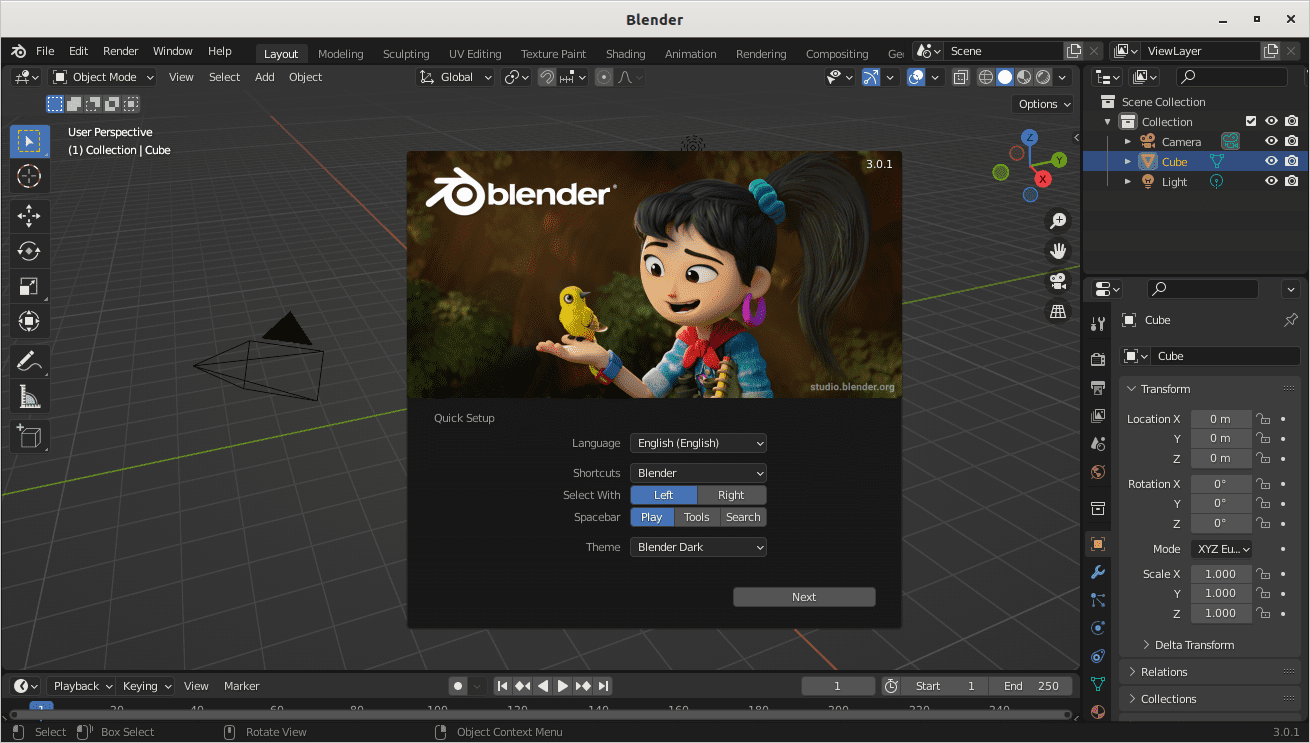Open the Render menu

click(x=120, y=51)
